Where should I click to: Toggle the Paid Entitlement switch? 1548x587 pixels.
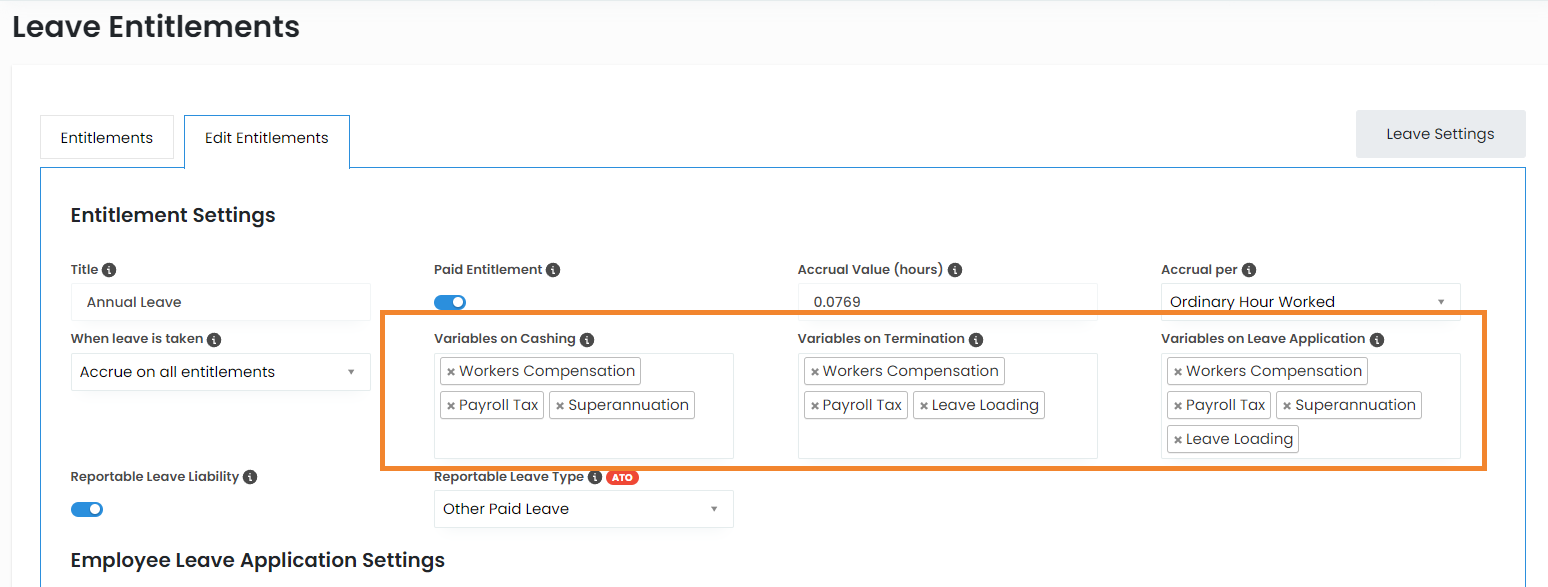pyautogui.click(x=450, y=302)
